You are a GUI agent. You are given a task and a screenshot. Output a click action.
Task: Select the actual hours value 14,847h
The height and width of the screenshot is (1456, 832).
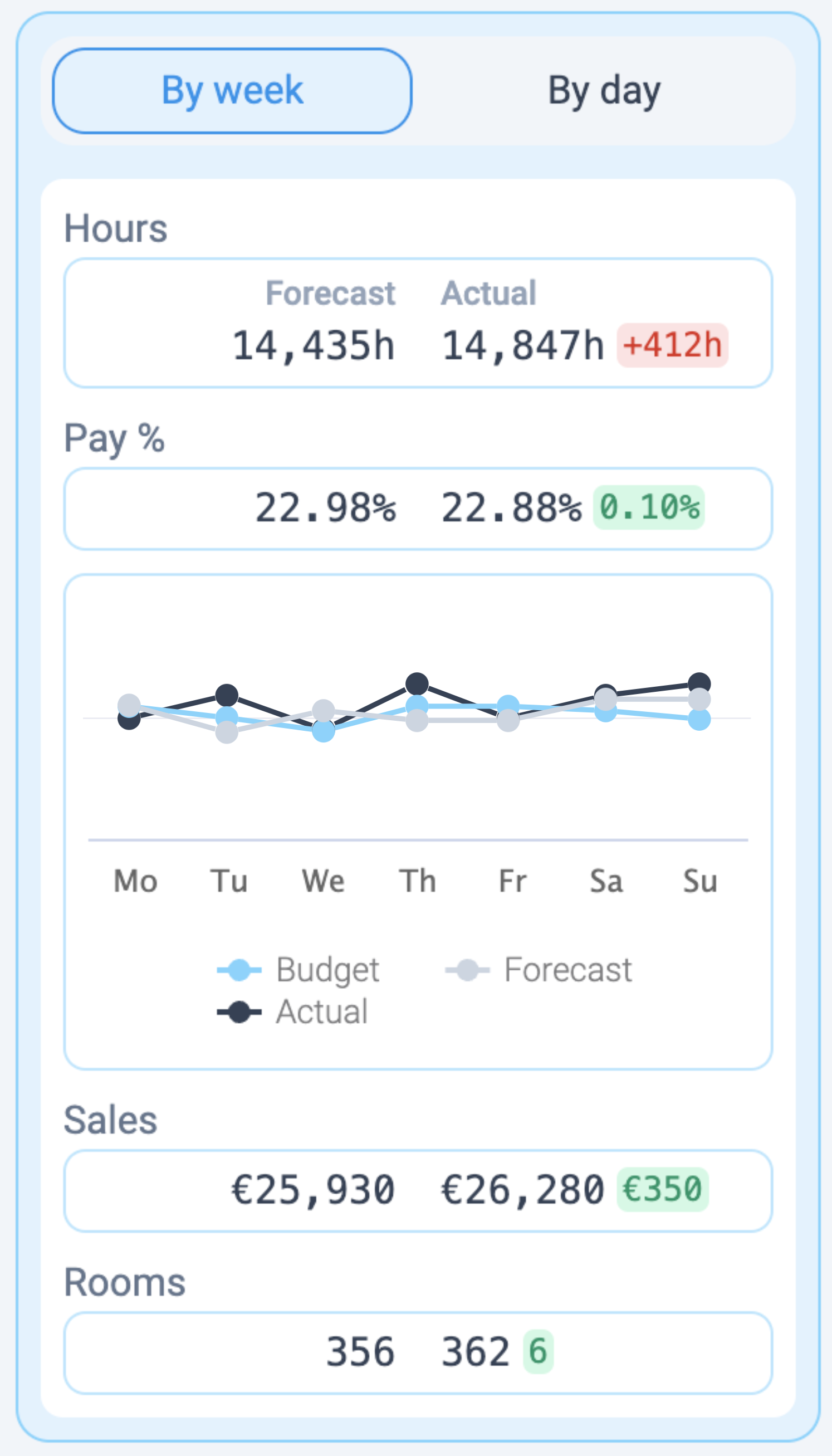tap(523, 346)
